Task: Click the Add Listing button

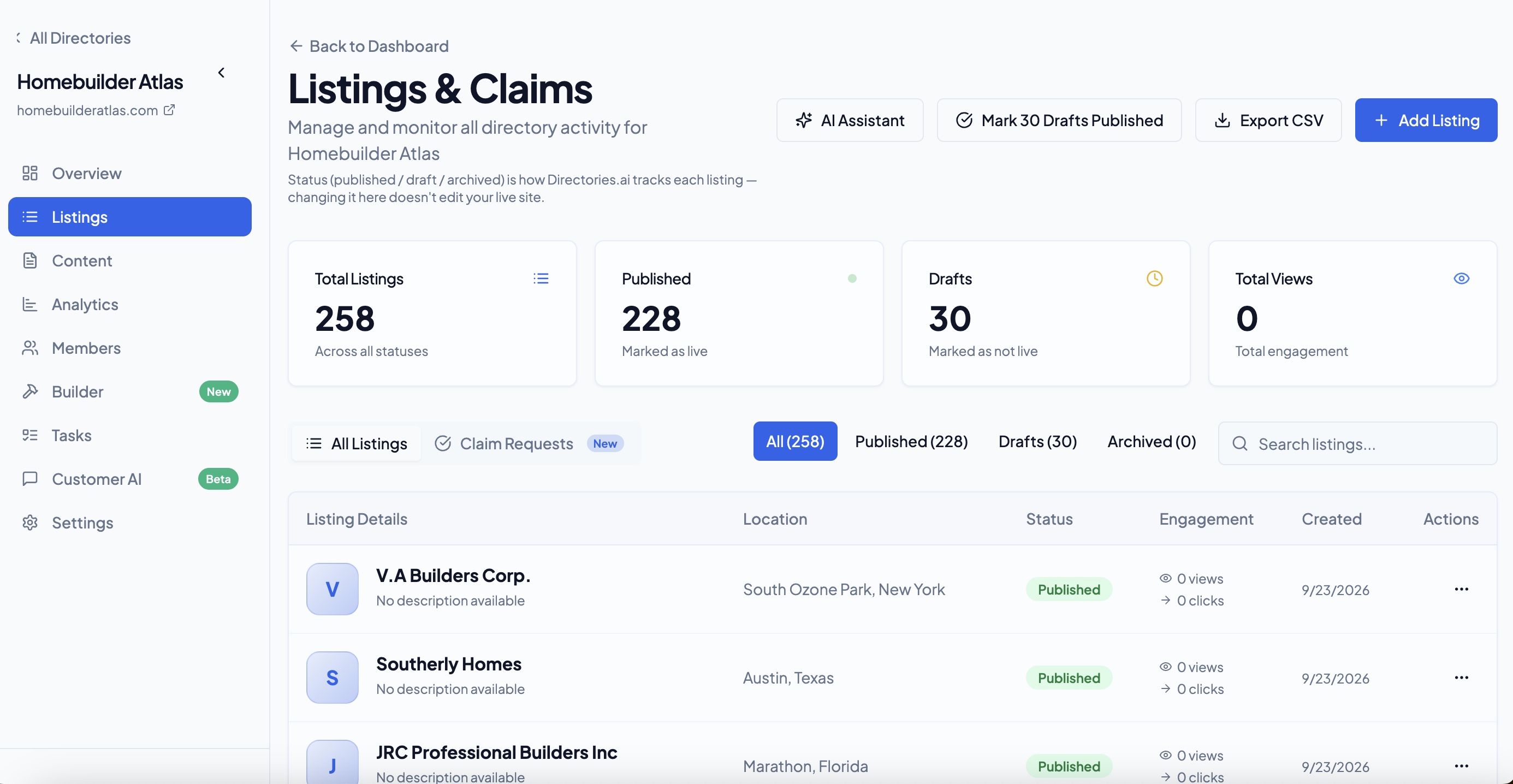Action: click(1426, 120)
